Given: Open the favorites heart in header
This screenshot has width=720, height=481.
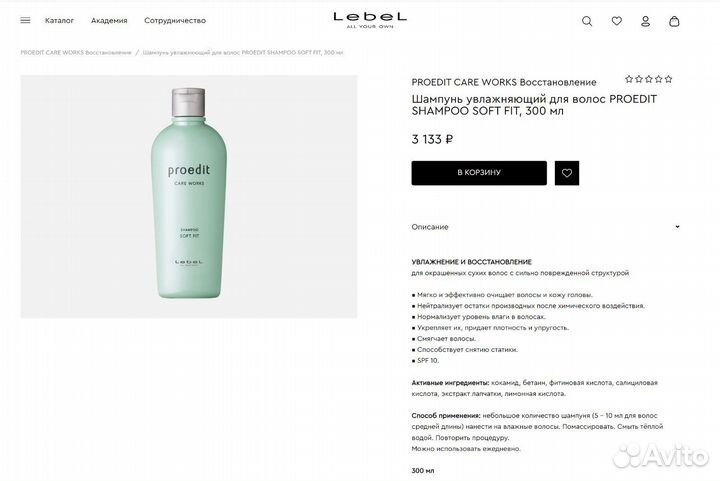Looking at the screenshot, I should pyautogui.click(x=617, y=21).
